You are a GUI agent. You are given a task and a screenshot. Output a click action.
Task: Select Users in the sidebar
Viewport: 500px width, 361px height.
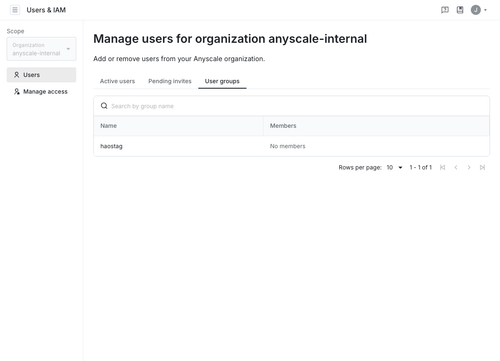[x=41, y=75]
